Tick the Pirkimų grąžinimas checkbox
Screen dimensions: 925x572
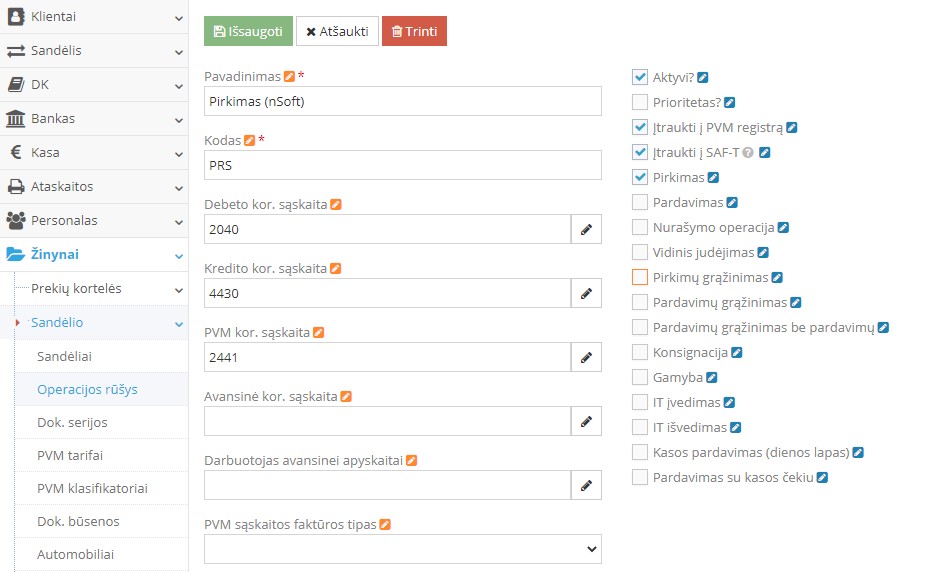point(640,277)
